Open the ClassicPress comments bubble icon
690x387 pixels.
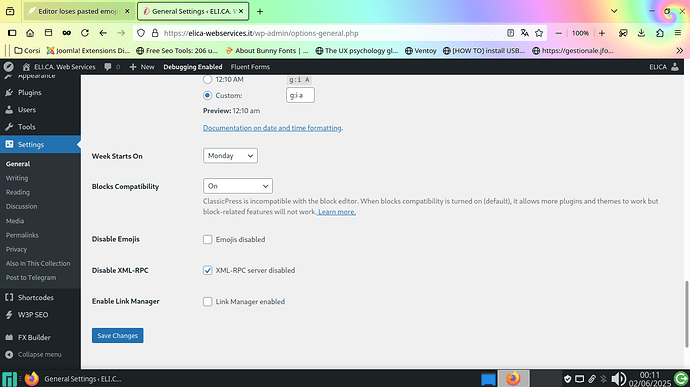[x=108, y=67]
